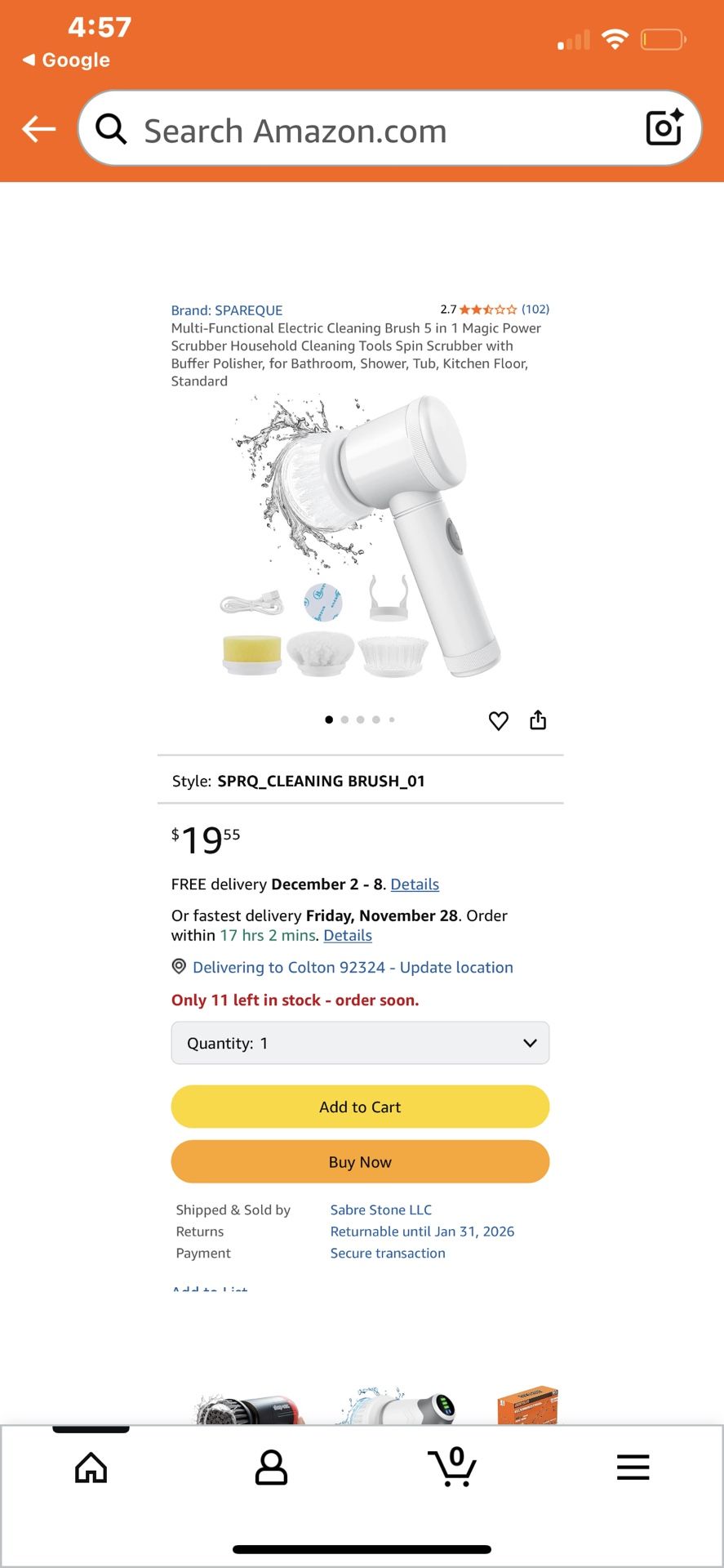Expand the Style selector SPRQ_CLEANING BRUSH_01

pos(359,781)
